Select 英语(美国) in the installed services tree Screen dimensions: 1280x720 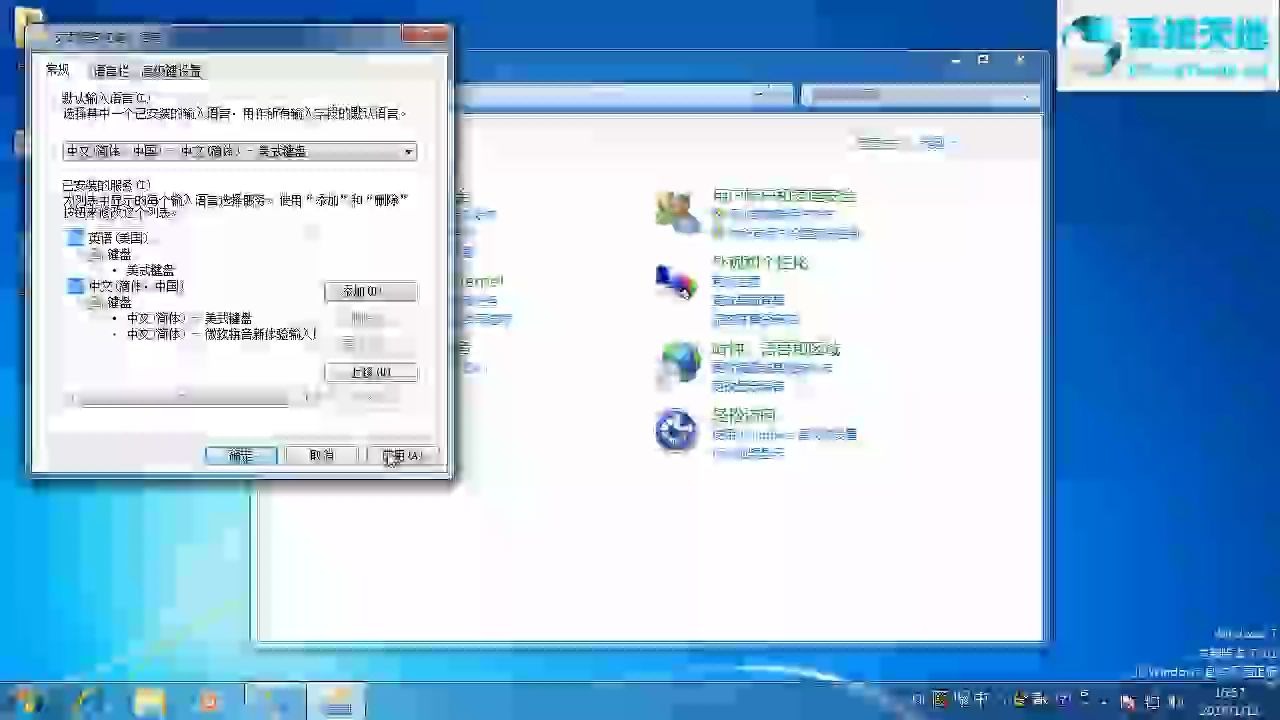118,238
